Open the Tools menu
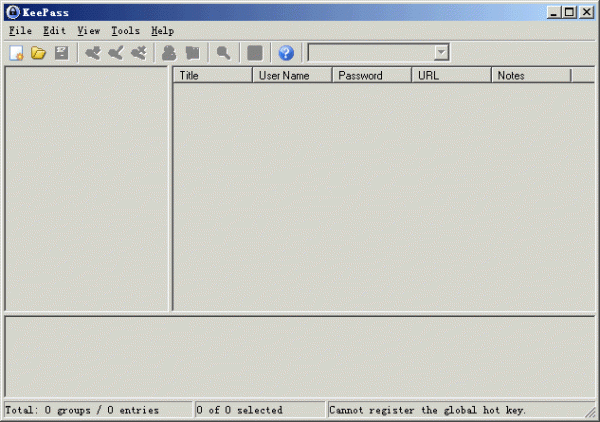The height and width of the screenshot is (422, 600). point(126,31)
